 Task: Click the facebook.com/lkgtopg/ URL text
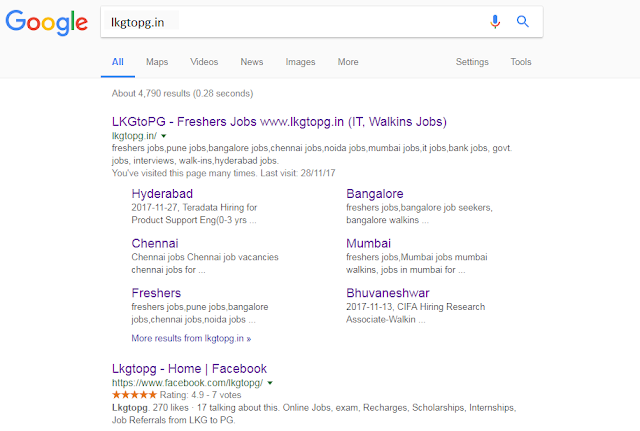pyautogui.click(x=187, y=383)
